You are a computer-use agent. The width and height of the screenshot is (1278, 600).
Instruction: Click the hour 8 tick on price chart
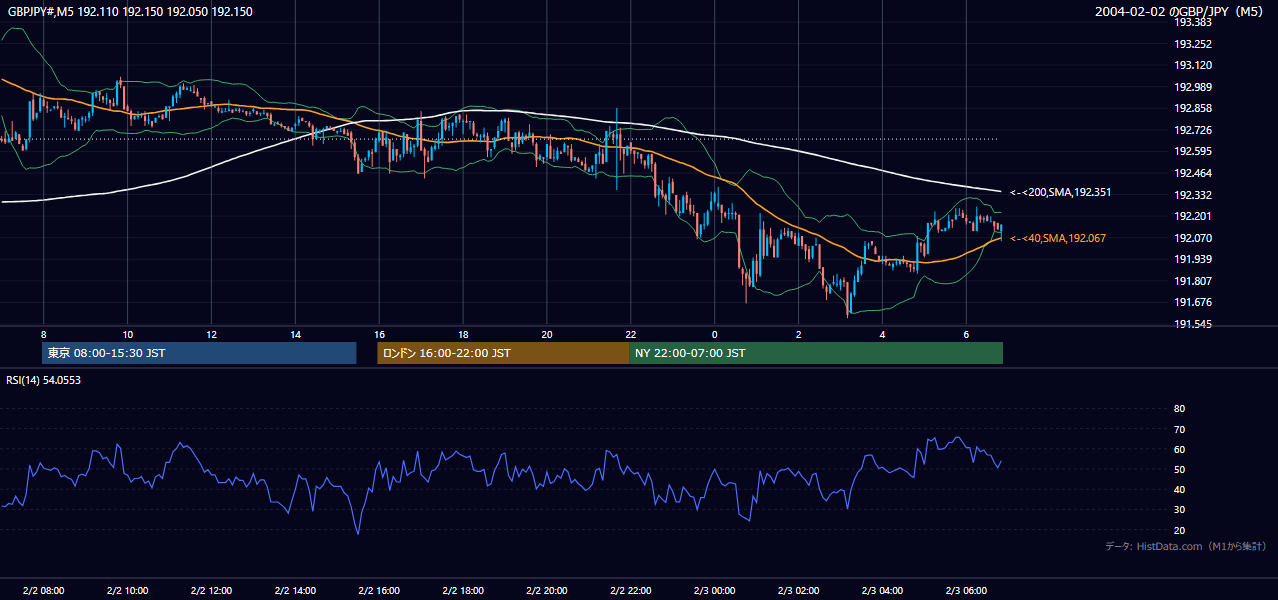(43, 334)
